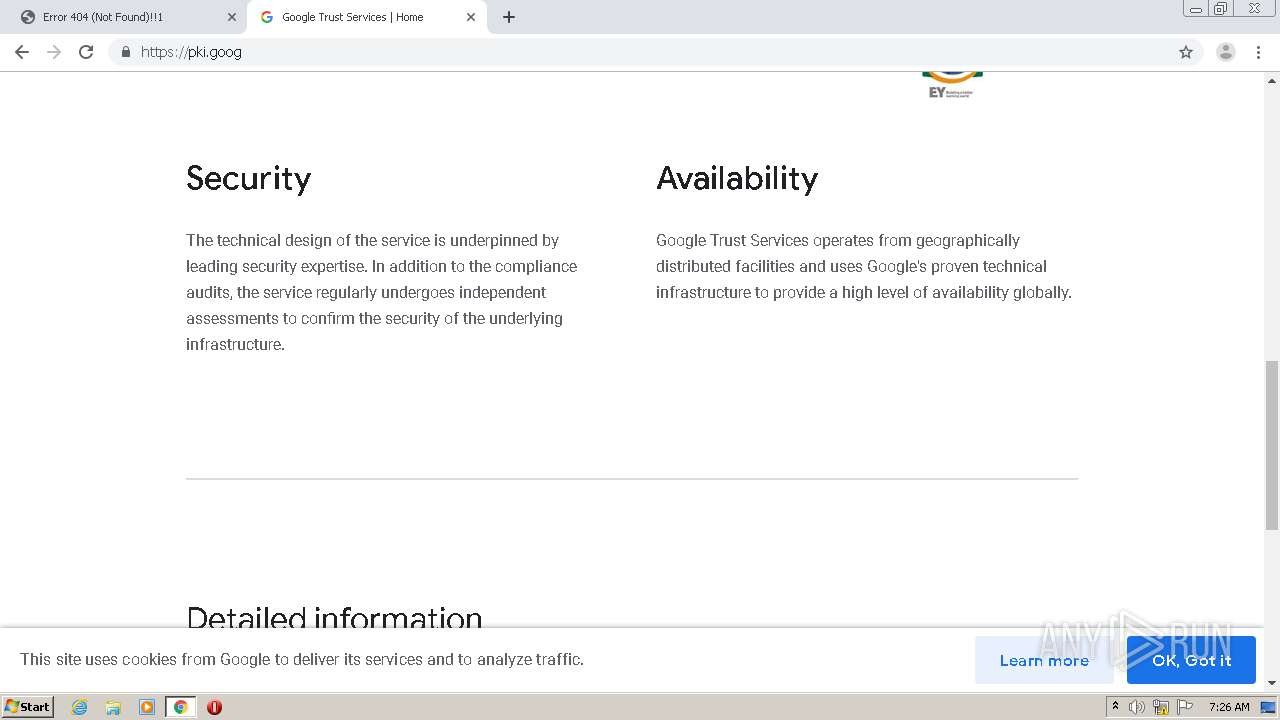
Task: Accept cookies with OK, Got it
Action: click(1191, 660)
